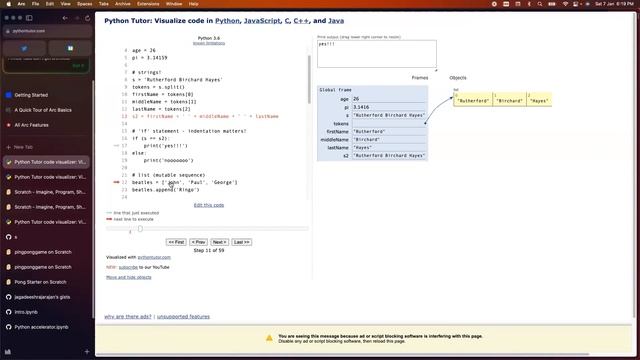The height and width of the screenshot is (360, 640).
Task: Click the jagadeeshrajarajan's gists GitHub icon
Action: point(9,297)
